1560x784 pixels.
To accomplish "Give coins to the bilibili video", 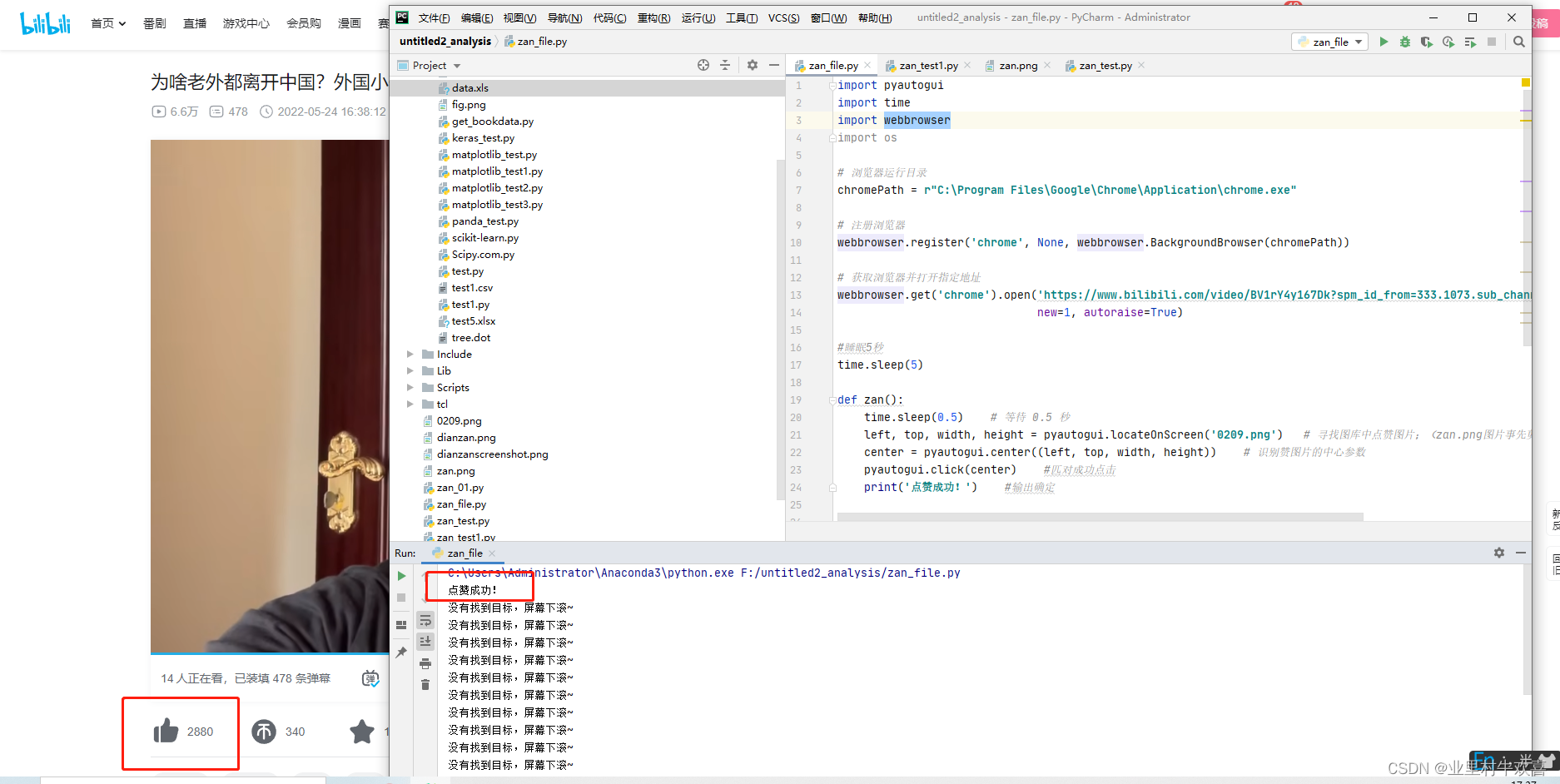I will point(264,732).
